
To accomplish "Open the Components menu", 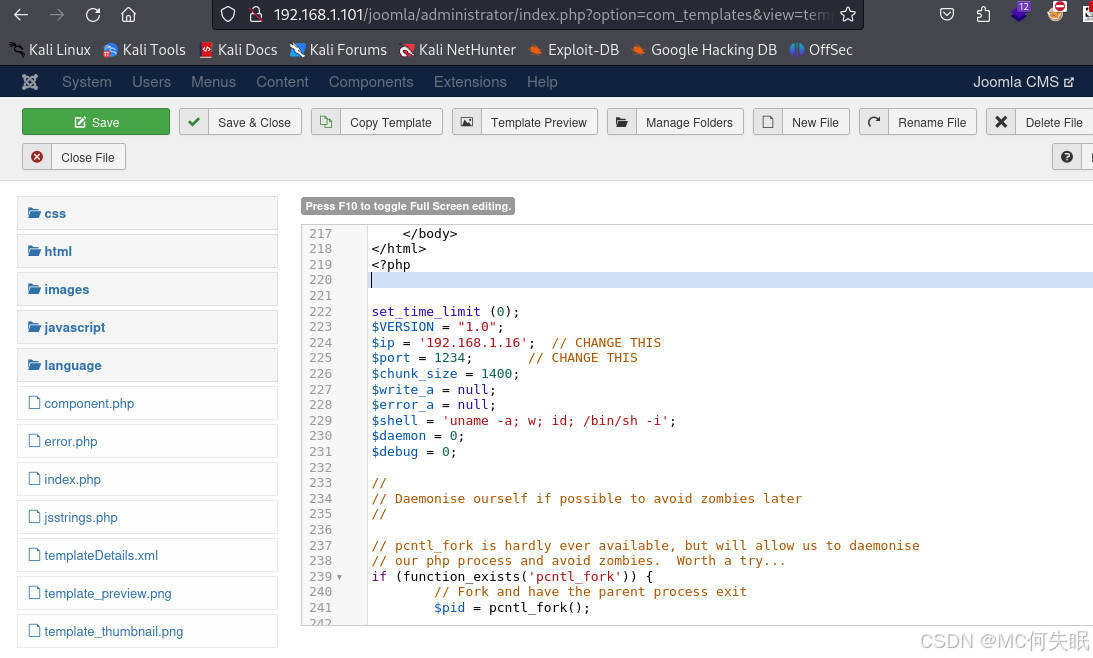I will pyautogui.click(x=371, y=82).
